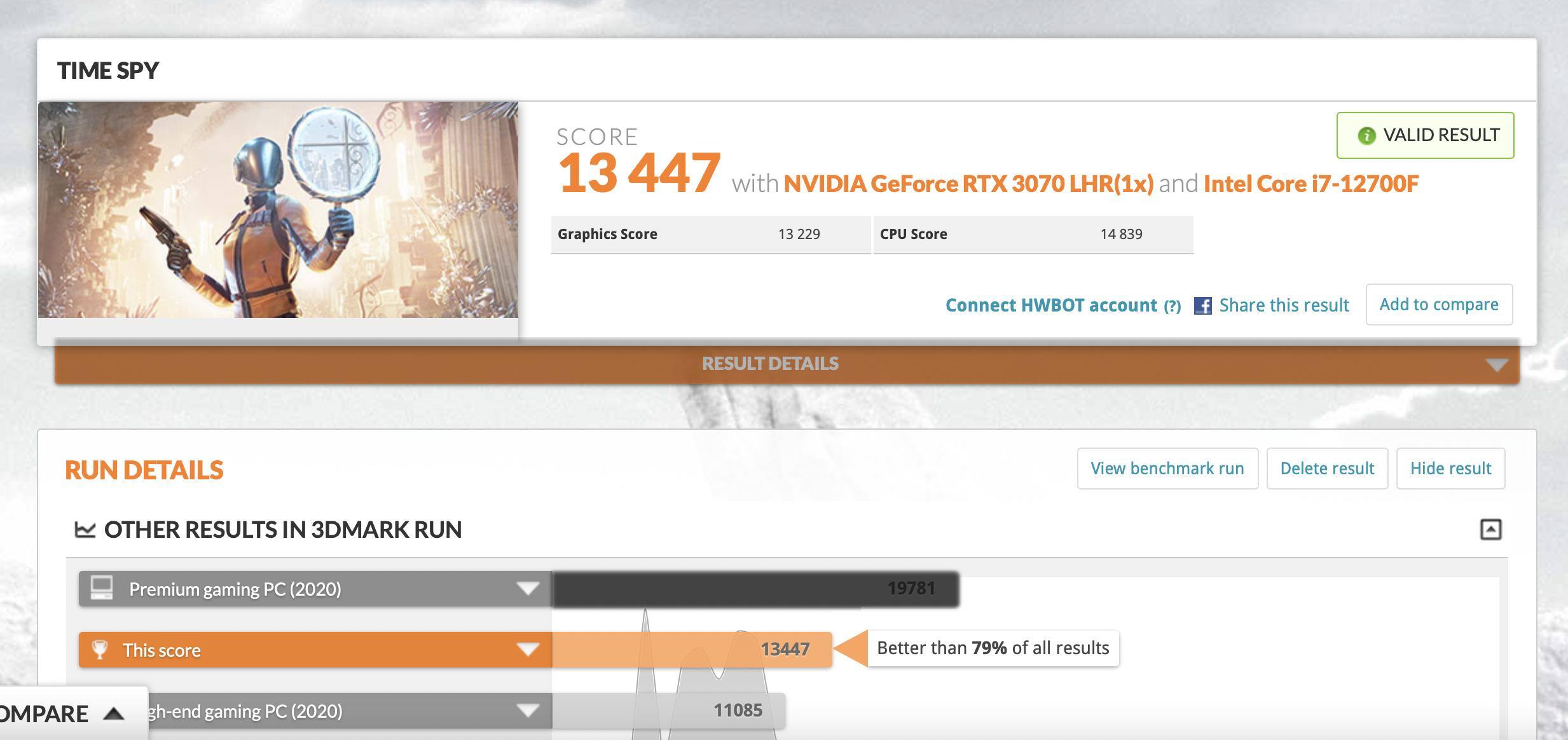
Task: Click View benchmark run button
Action: [x=1167, y=469]
